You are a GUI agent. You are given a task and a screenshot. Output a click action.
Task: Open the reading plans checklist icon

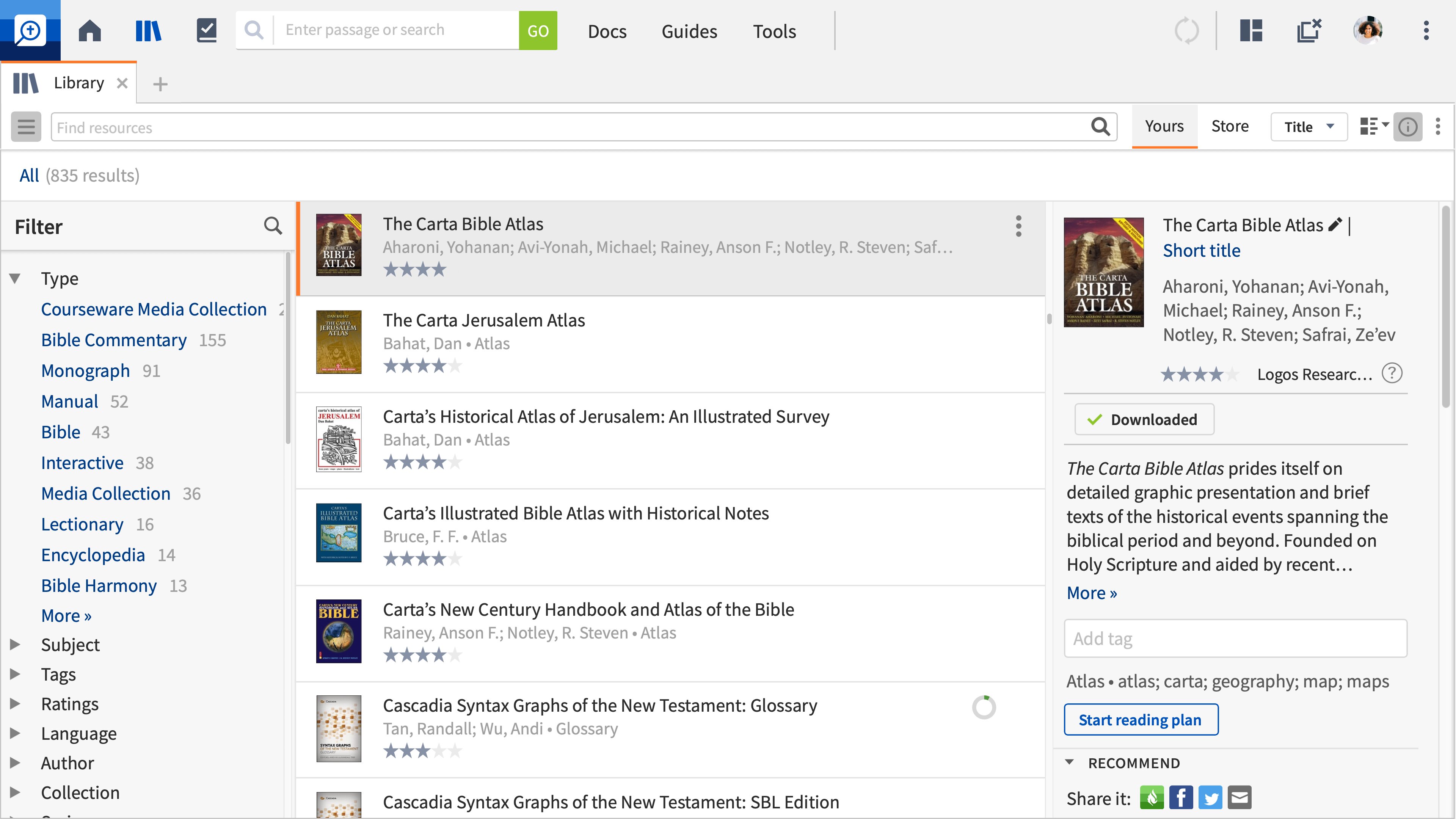(206, 30)
